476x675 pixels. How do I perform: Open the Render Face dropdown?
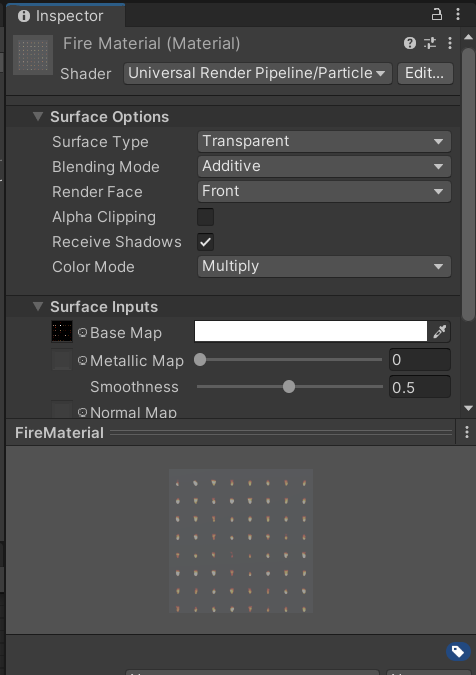[x=324, y=192]
